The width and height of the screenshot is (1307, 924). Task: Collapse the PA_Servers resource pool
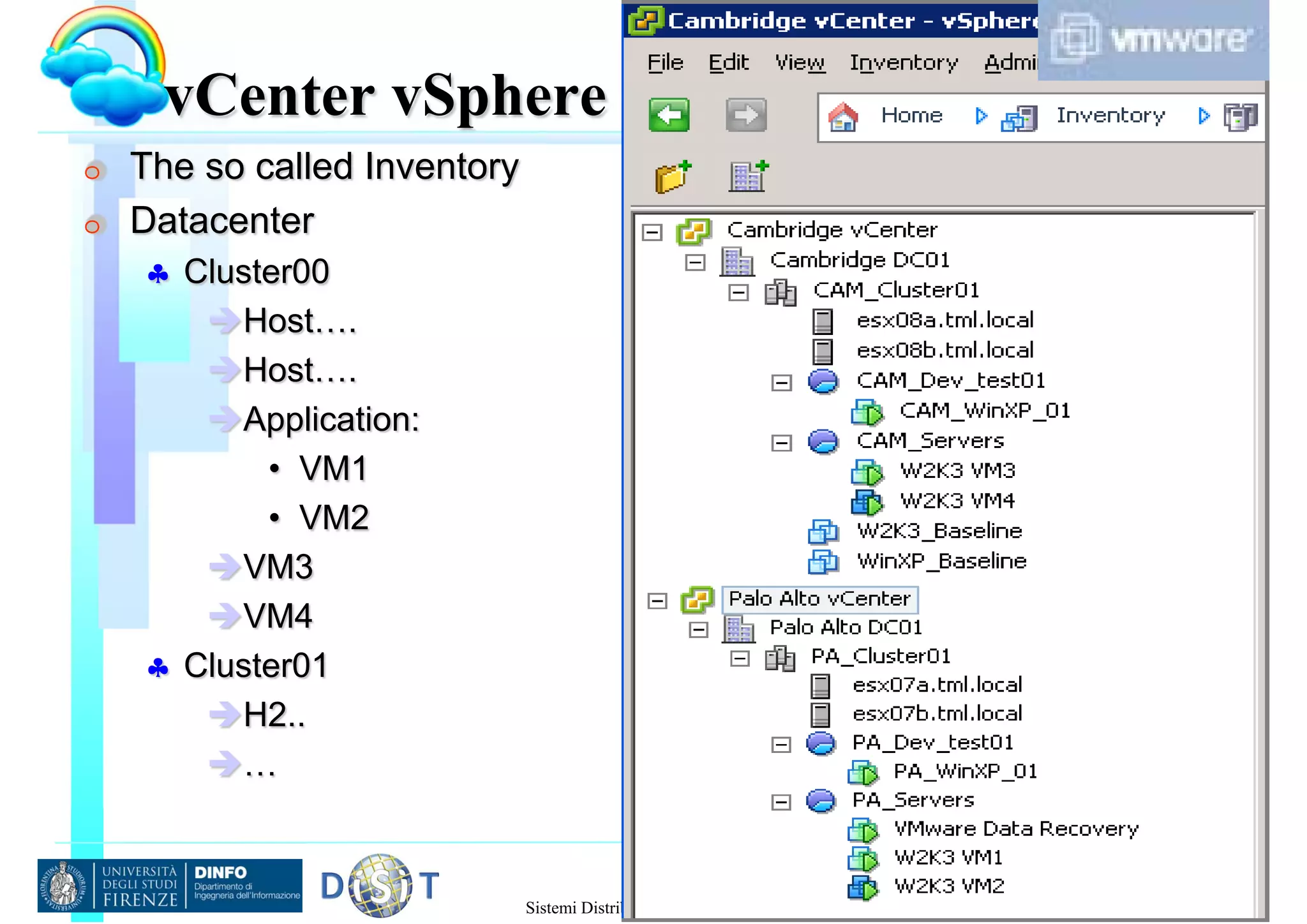(x=780, y=802)
